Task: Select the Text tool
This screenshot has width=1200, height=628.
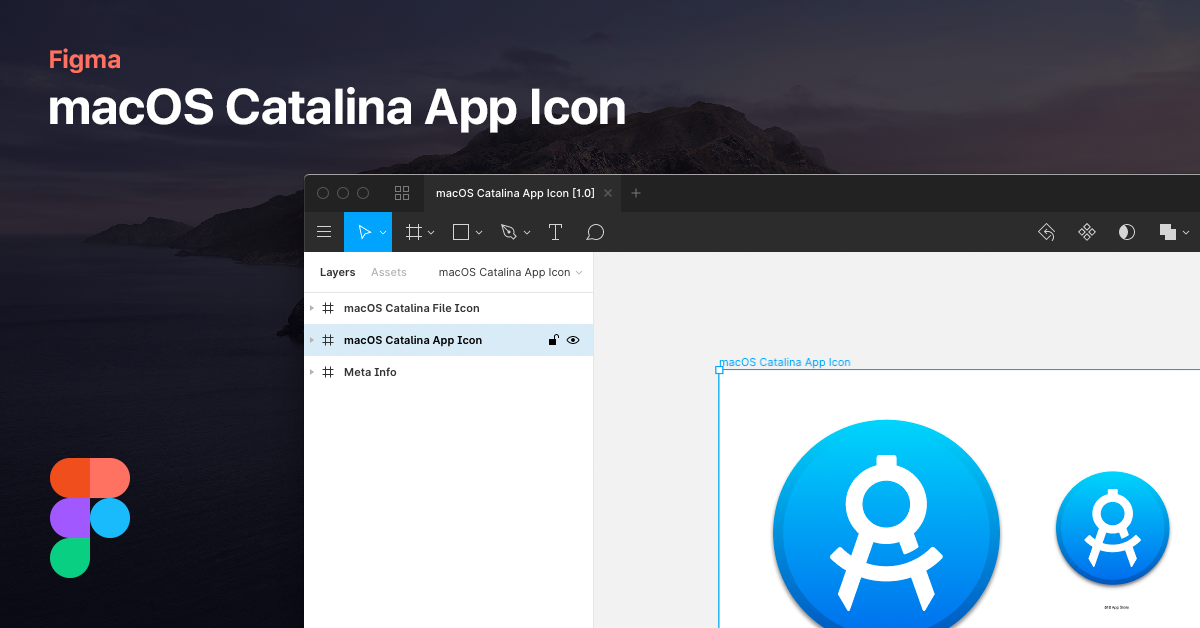Action: 555,232
